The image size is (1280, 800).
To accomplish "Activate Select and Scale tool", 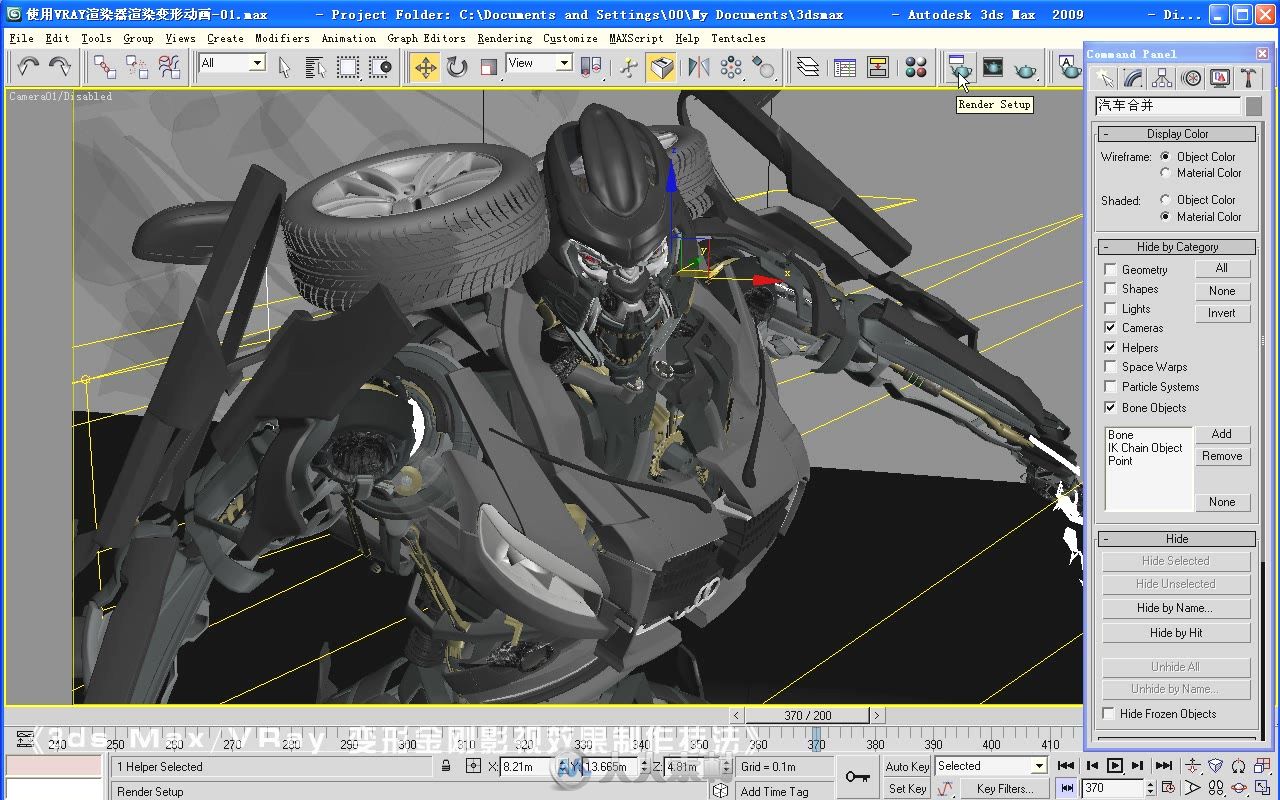I will [x=489, y=67].
